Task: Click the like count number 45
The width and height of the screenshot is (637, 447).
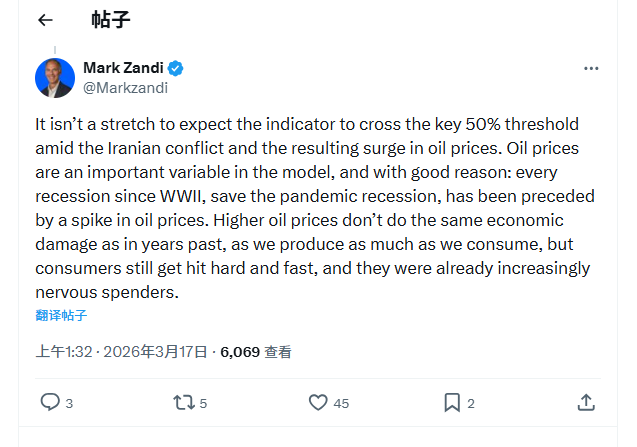Action: (x=341, y=403)
